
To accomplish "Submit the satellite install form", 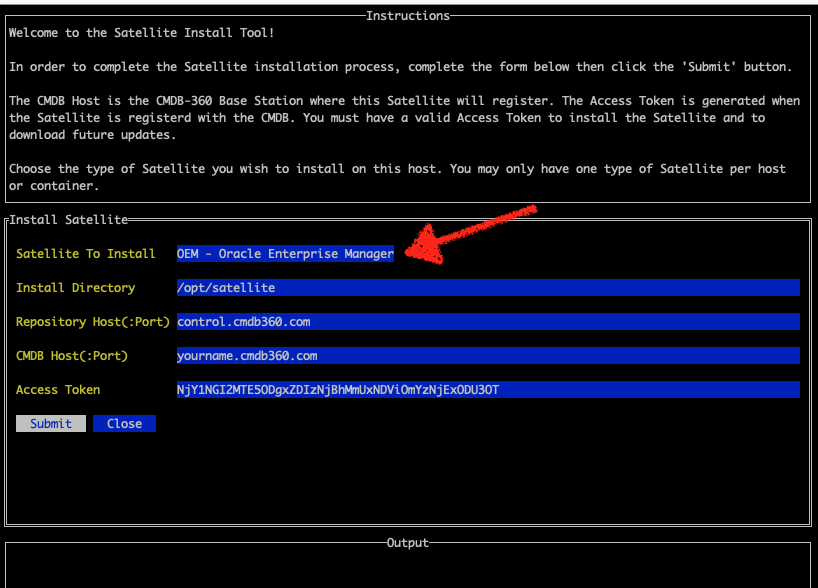I will click(51, 423).
